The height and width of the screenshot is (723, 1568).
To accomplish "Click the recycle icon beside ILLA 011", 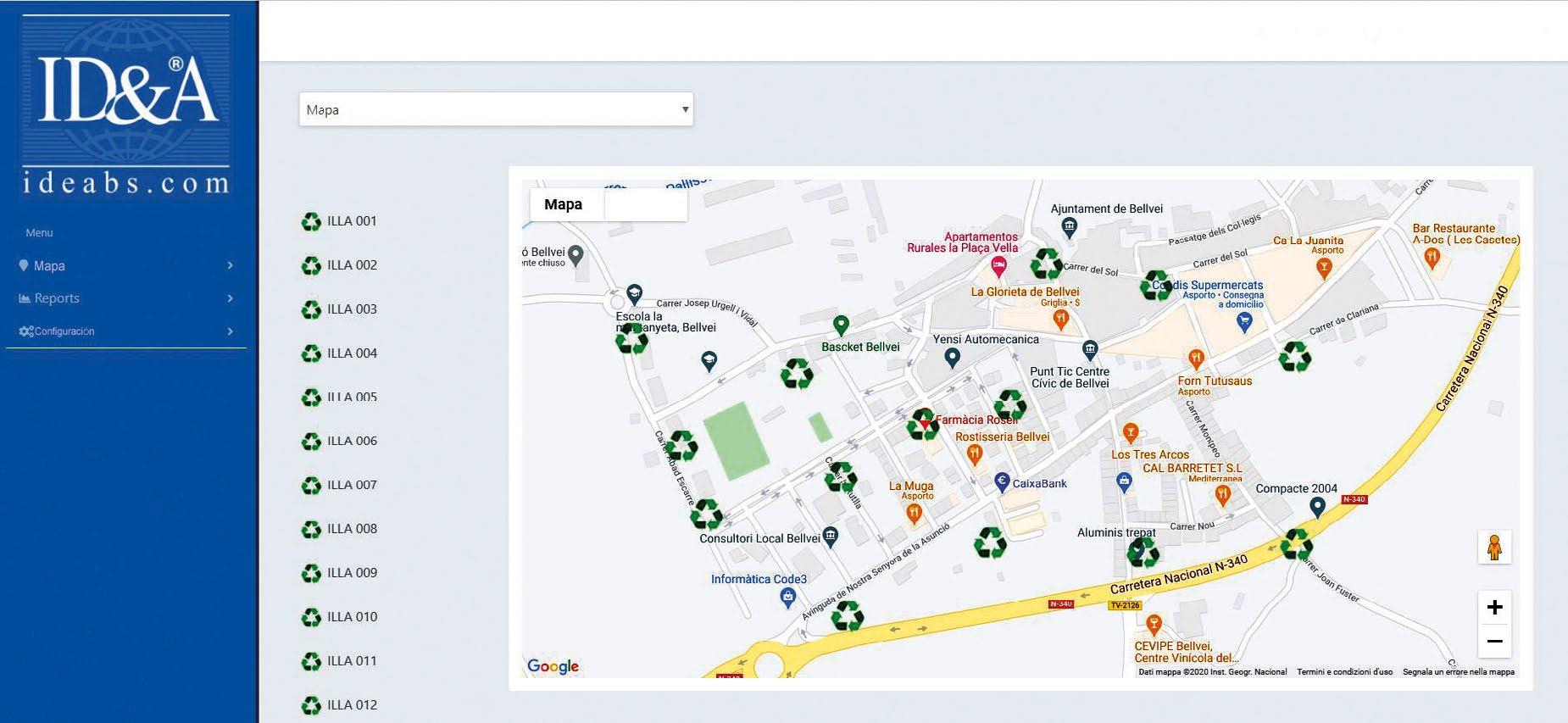I will 311,662.
